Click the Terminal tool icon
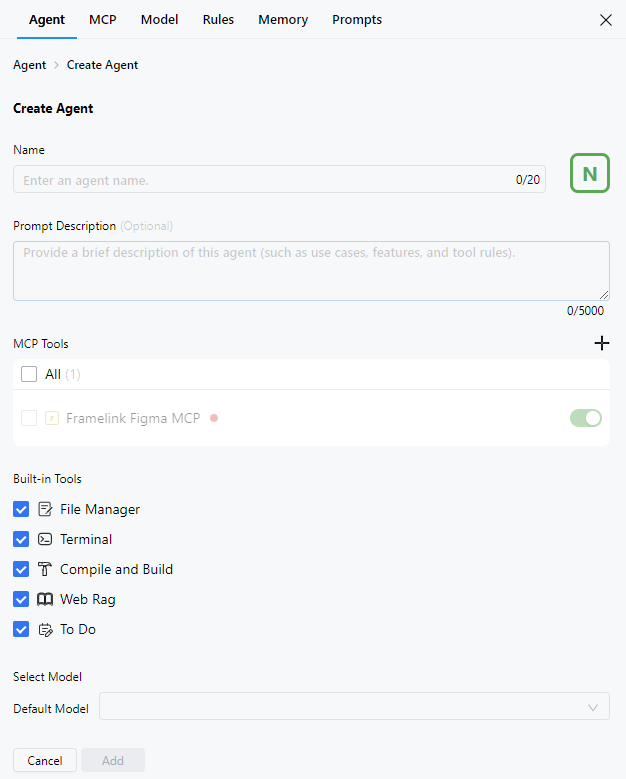626x779 pixels. (45, 539)
